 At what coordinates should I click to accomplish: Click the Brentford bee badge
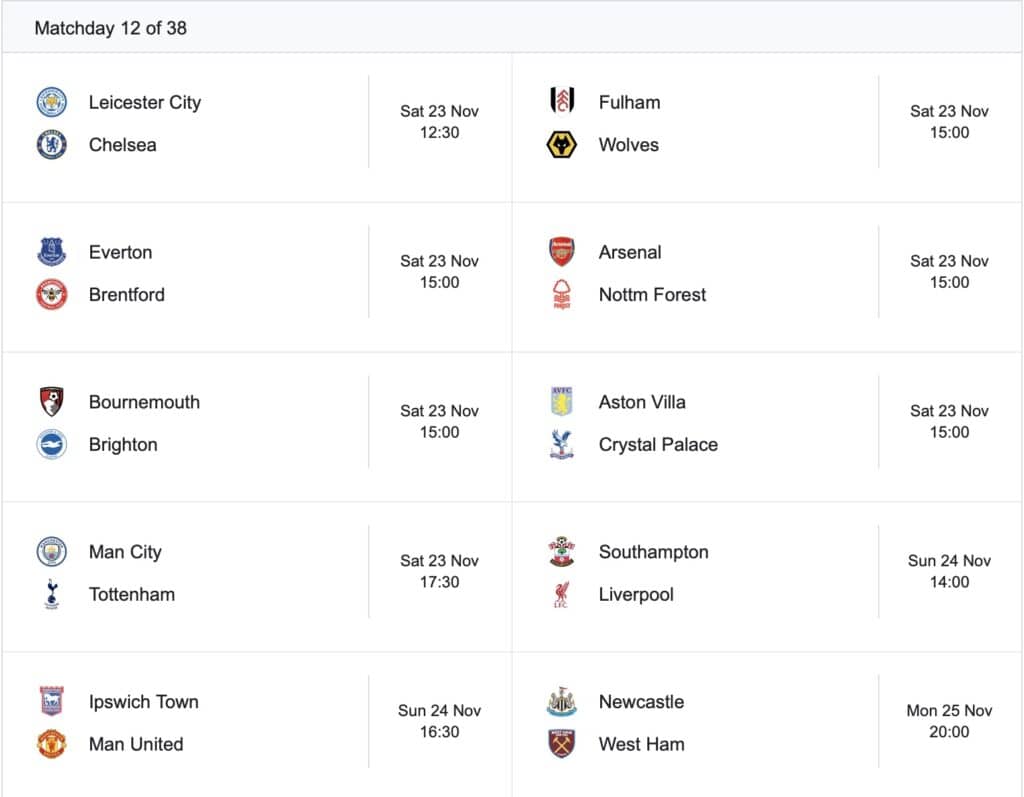(x=52, y=295)
